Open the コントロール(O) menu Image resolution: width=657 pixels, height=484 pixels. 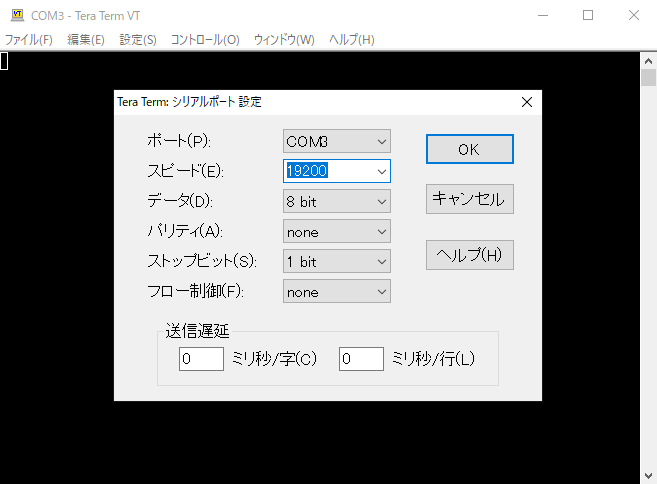point(205,40)
